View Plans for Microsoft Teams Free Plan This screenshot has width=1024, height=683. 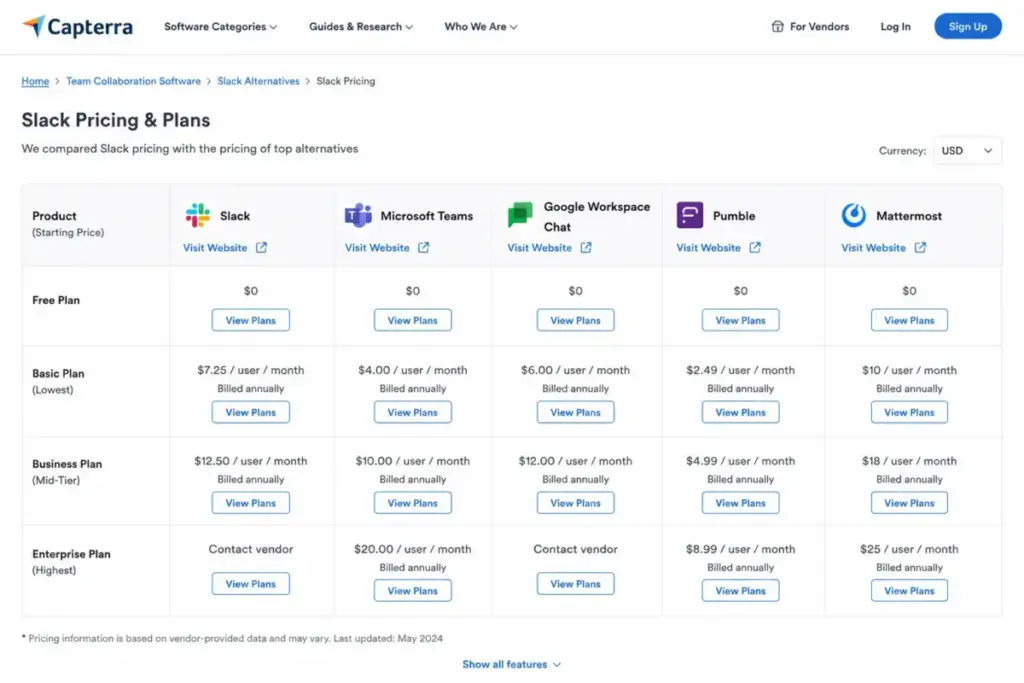click(413, 320)
